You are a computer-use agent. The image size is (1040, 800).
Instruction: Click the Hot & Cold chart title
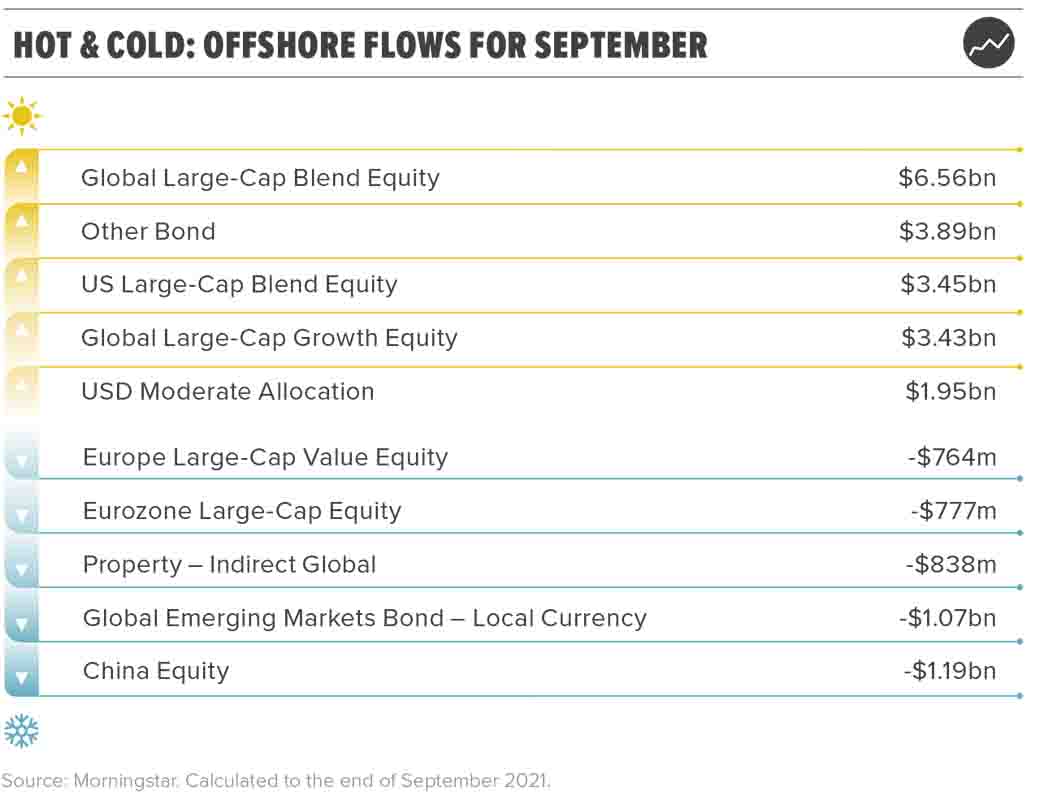pyautogui.click(x=360, y=45)
